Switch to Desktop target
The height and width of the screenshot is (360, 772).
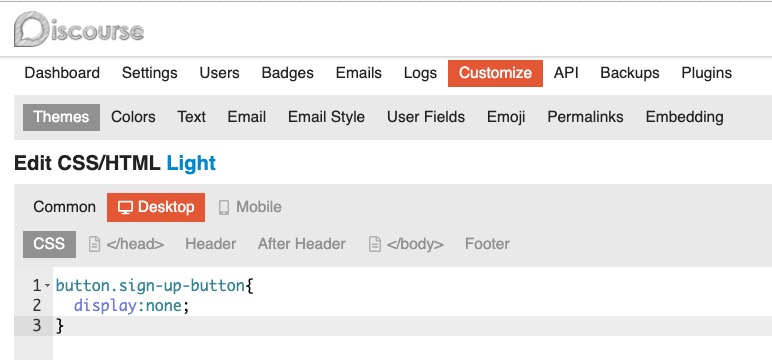point(156,207)
